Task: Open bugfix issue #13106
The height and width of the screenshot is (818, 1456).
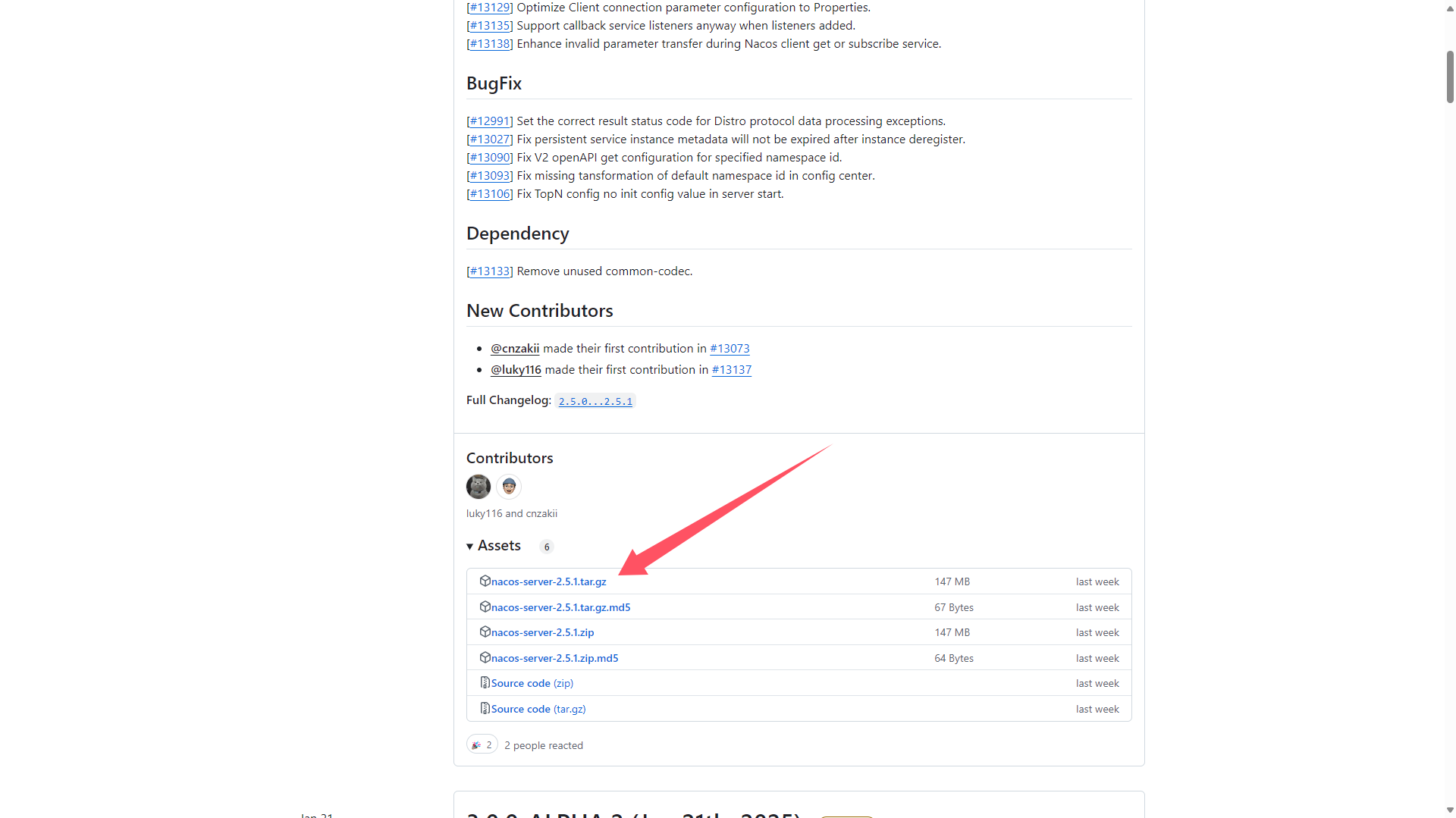Action: pyautogui.click(x=490, y=194)
